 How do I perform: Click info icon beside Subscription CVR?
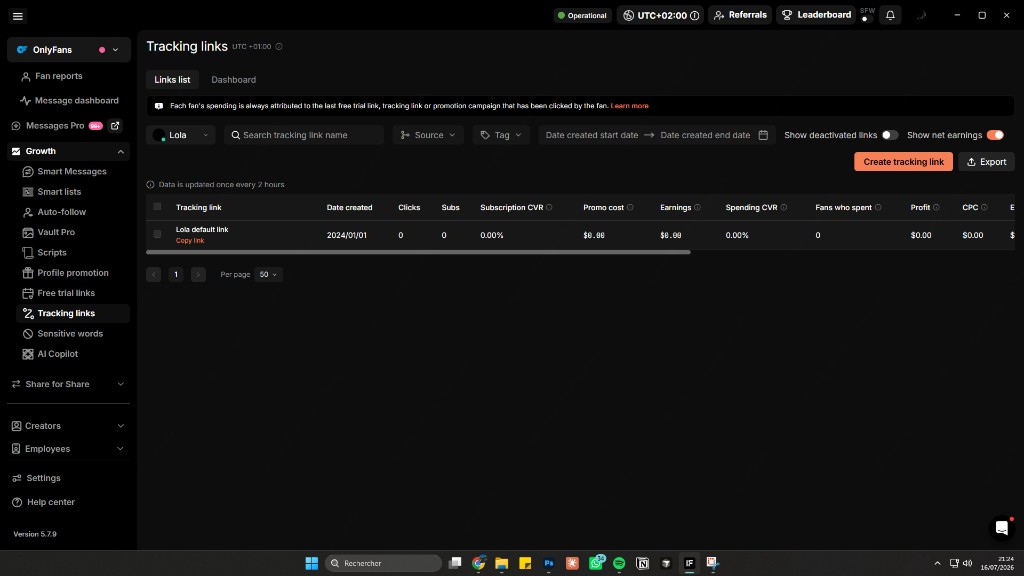coord(549,208)
